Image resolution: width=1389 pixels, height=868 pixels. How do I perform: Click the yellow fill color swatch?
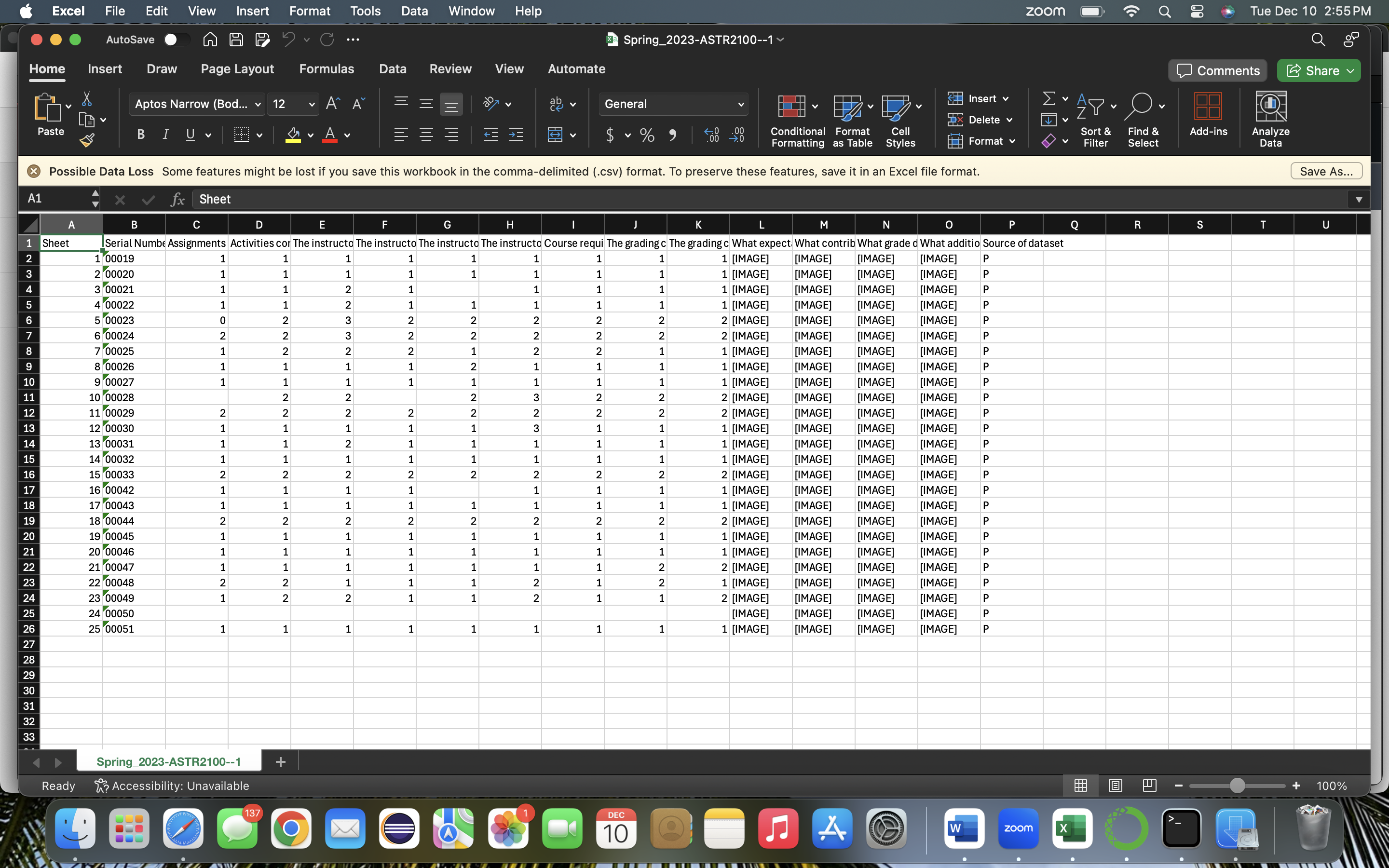pyautogui.click(x=293, y=136)
